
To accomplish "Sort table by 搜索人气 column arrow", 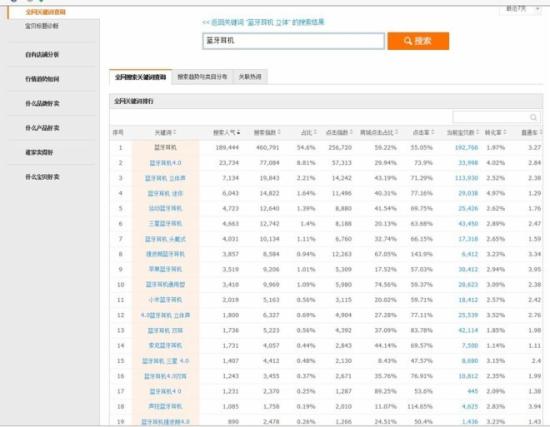I will click(x=239, y=133).
